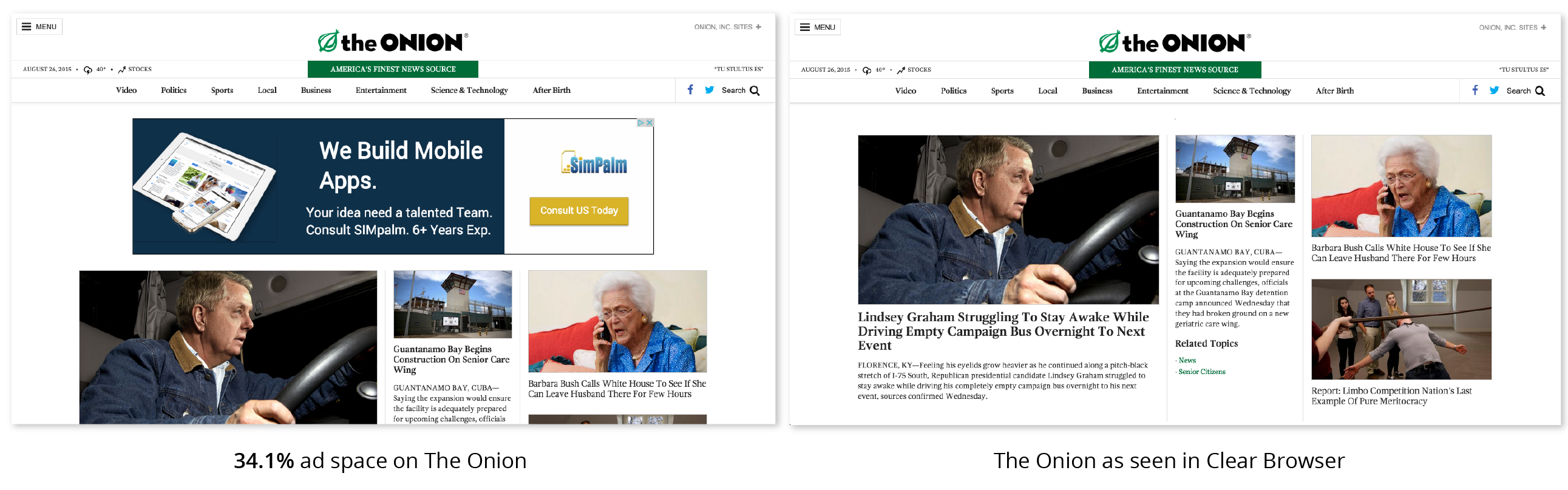Open the Entertainment section on the left page

tap(381, 90)
